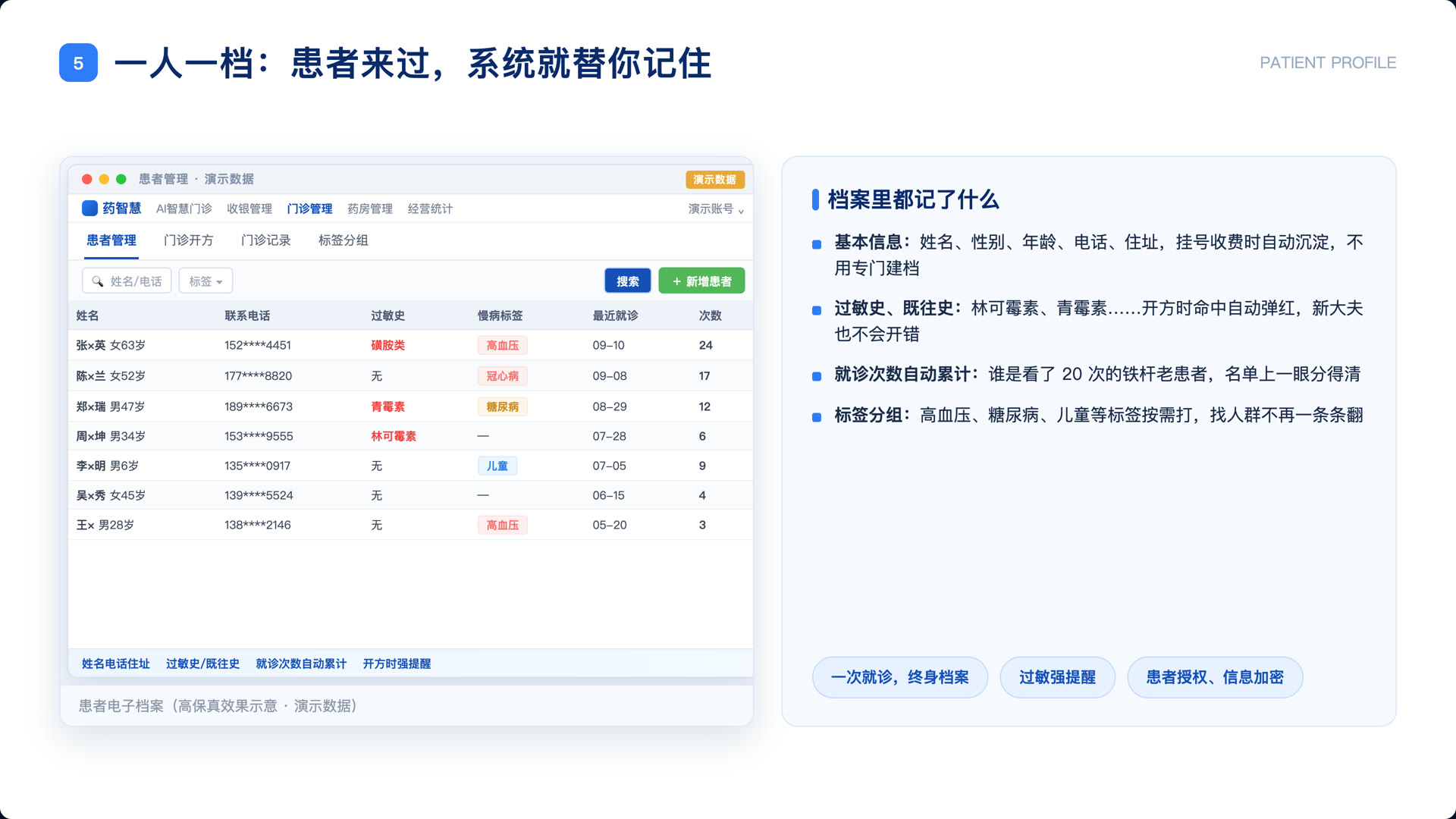Switch to the 患者管理 tab
Image resolution: width=1456 pixels, height=819 pixels.
111,240
